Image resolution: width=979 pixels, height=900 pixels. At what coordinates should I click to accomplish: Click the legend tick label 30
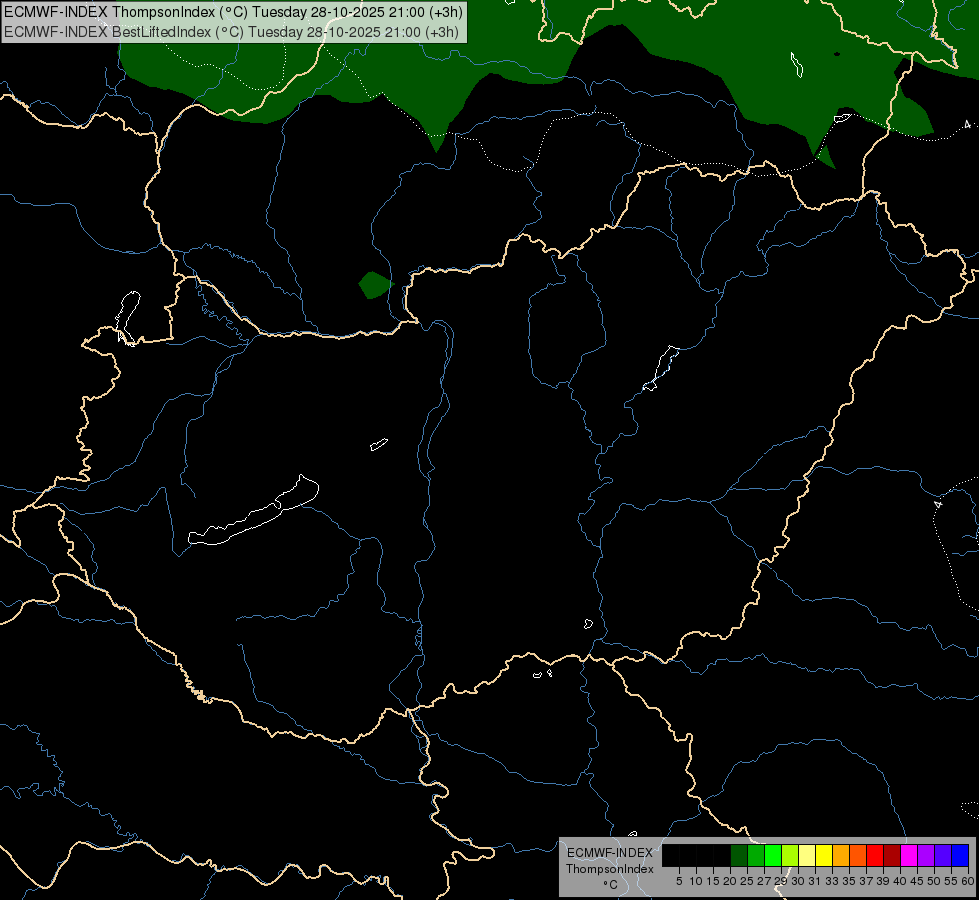point(798,881)
